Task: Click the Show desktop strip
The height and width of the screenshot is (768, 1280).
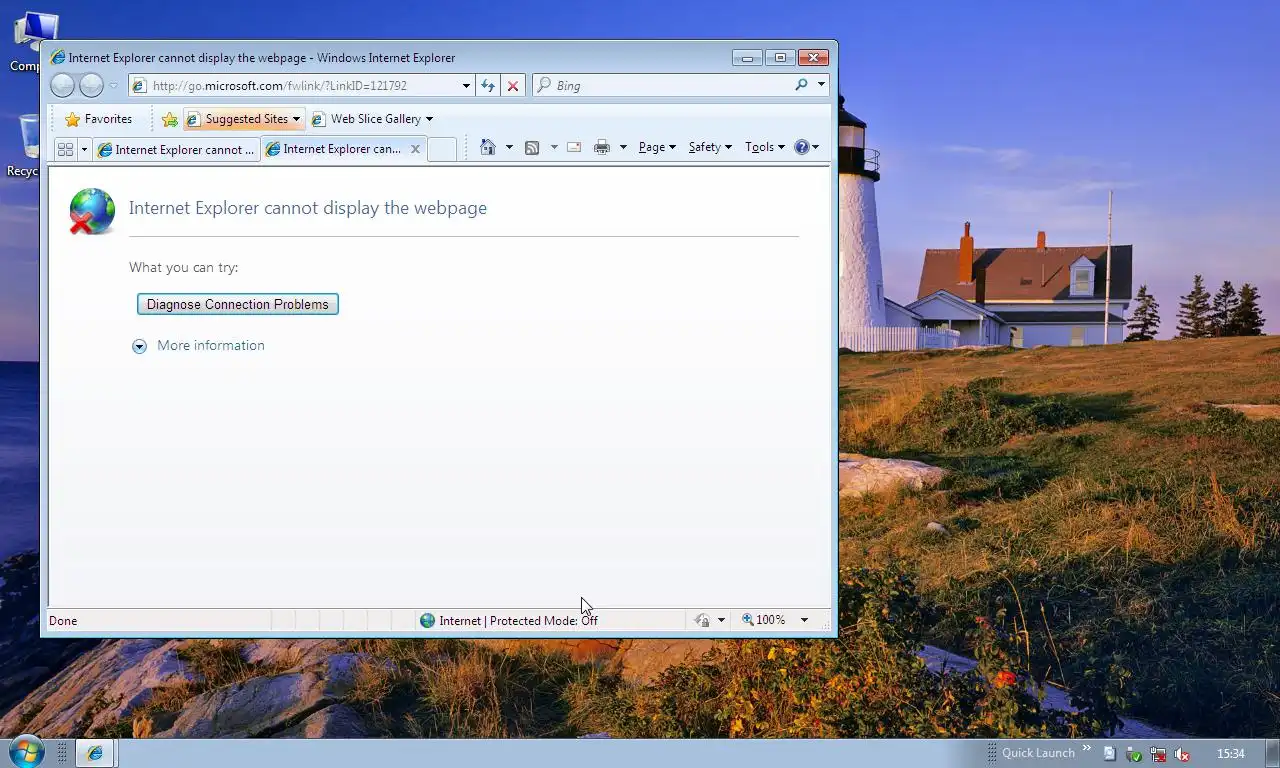Action: point(1273,753)
